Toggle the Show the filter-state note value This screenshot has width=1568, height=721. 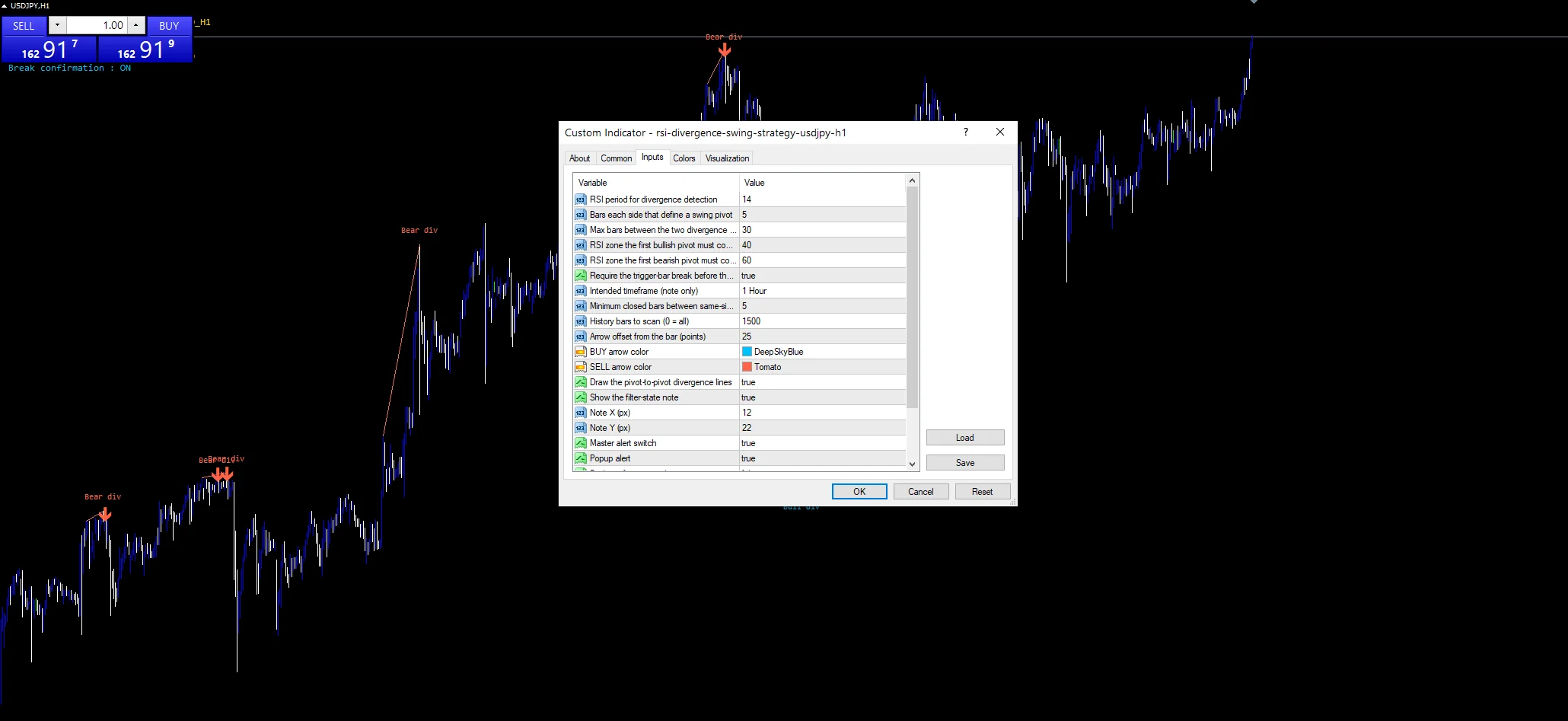click(x=822, y=397)
